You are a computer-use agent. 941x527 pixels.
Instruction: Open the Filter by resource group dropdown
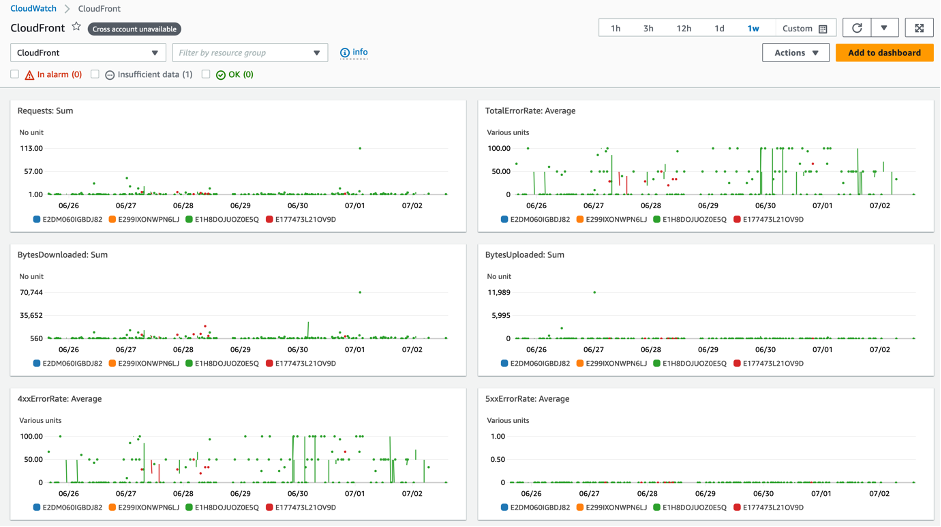pos(250,53)
